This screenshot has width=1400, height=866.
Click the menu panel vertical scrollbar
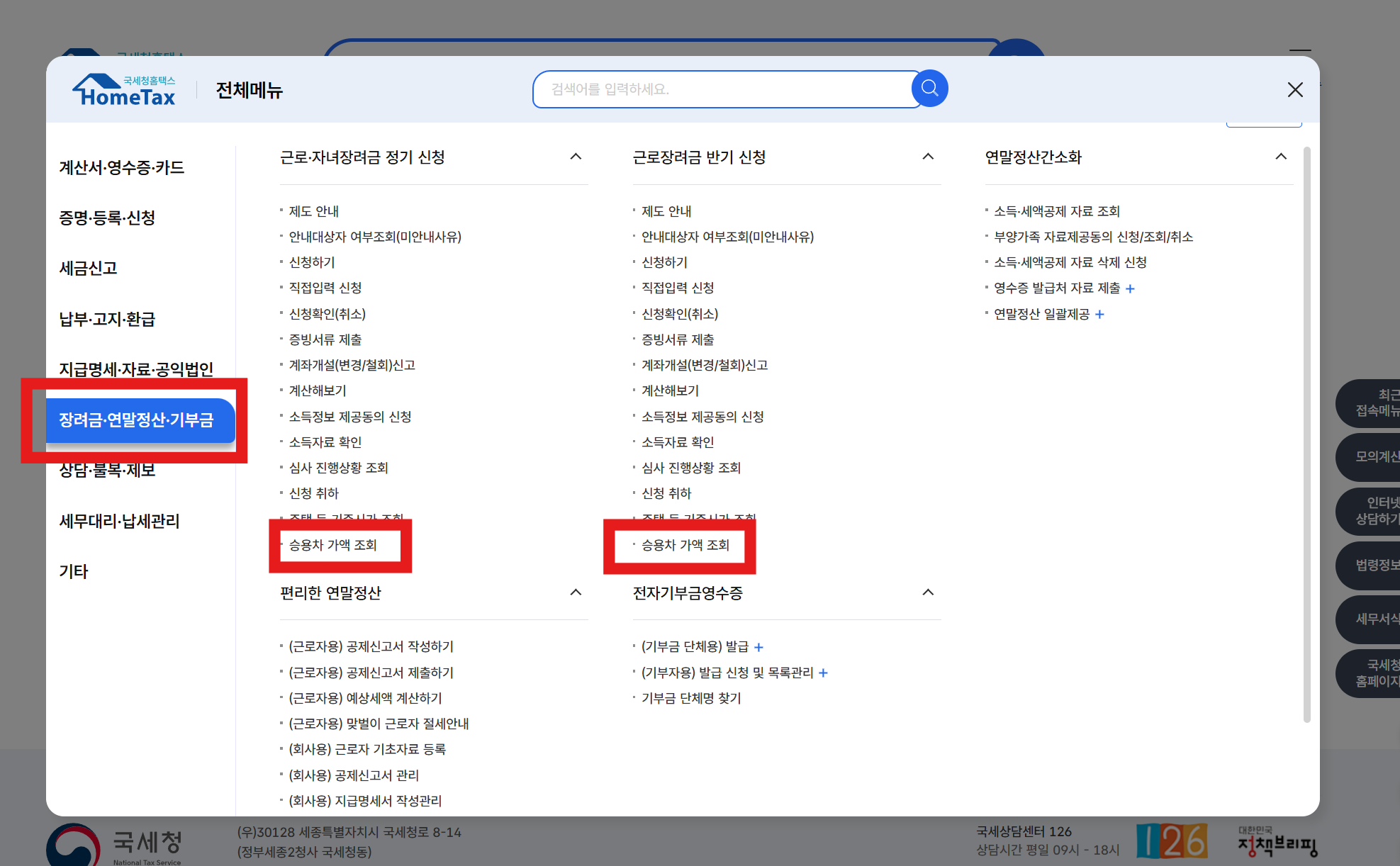pyautogui.click(x=1306, y=432)
